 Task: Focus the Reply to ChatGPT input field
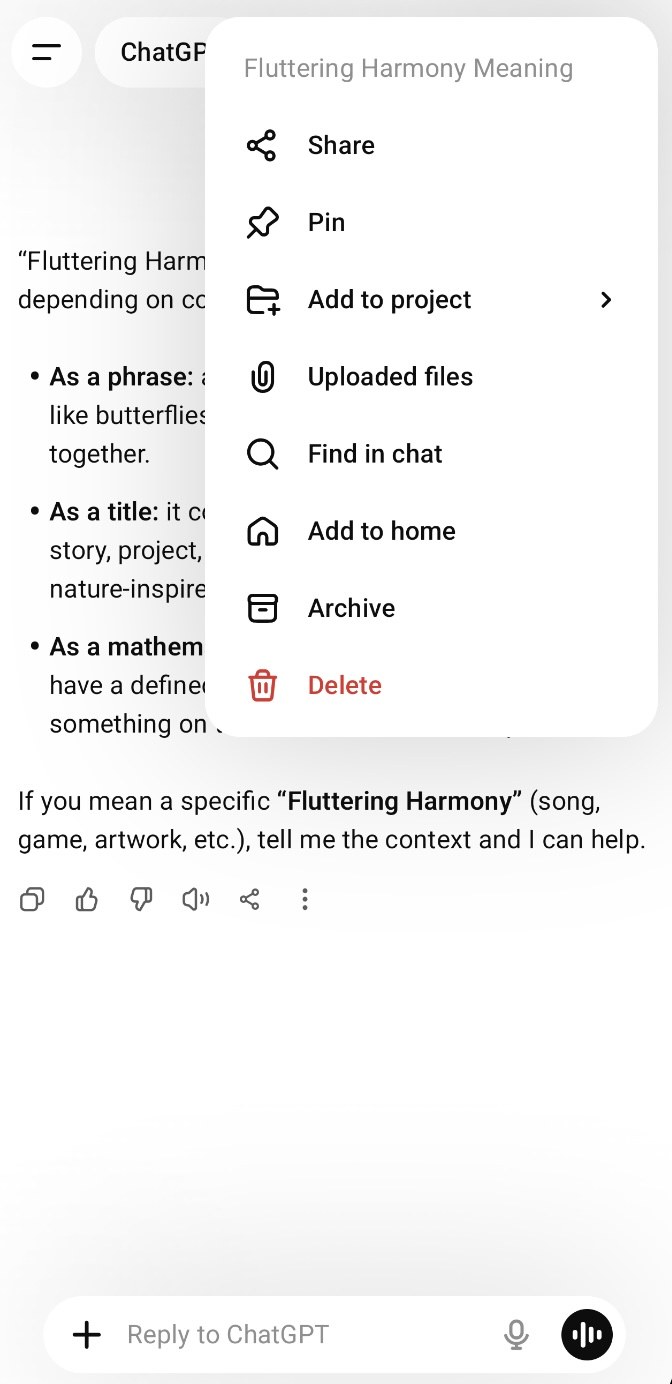click(300, 1334)
